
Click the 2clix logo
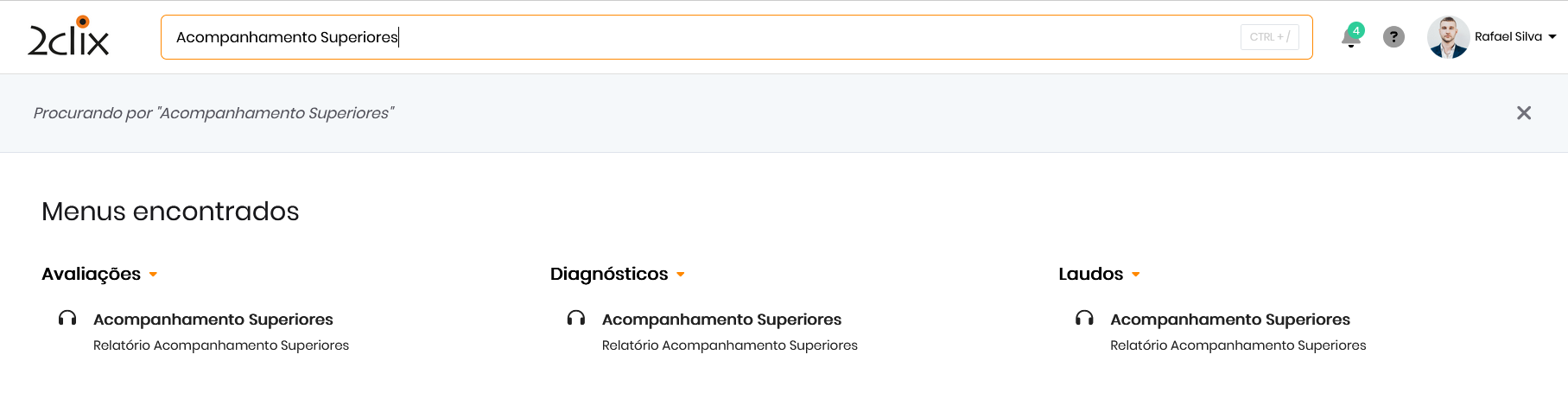click(68, 37)
